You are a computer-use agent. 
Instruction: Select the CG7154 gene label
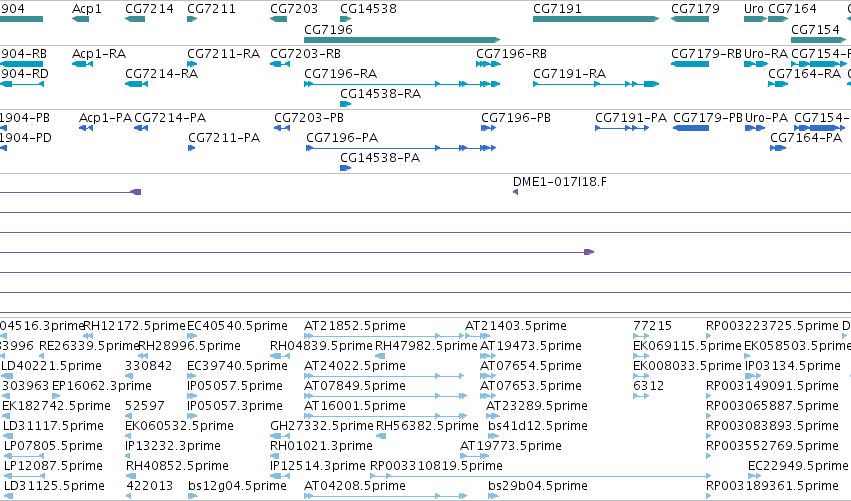815,29
